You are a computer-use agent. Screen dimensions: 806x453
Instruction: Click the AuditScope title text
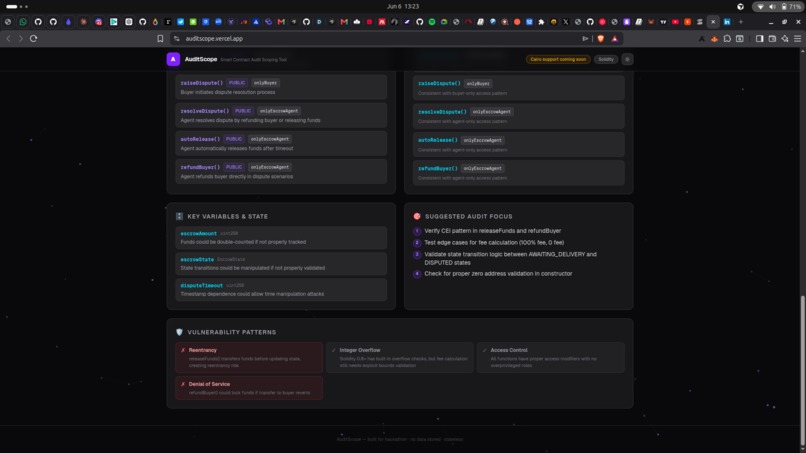coord(201,59)
